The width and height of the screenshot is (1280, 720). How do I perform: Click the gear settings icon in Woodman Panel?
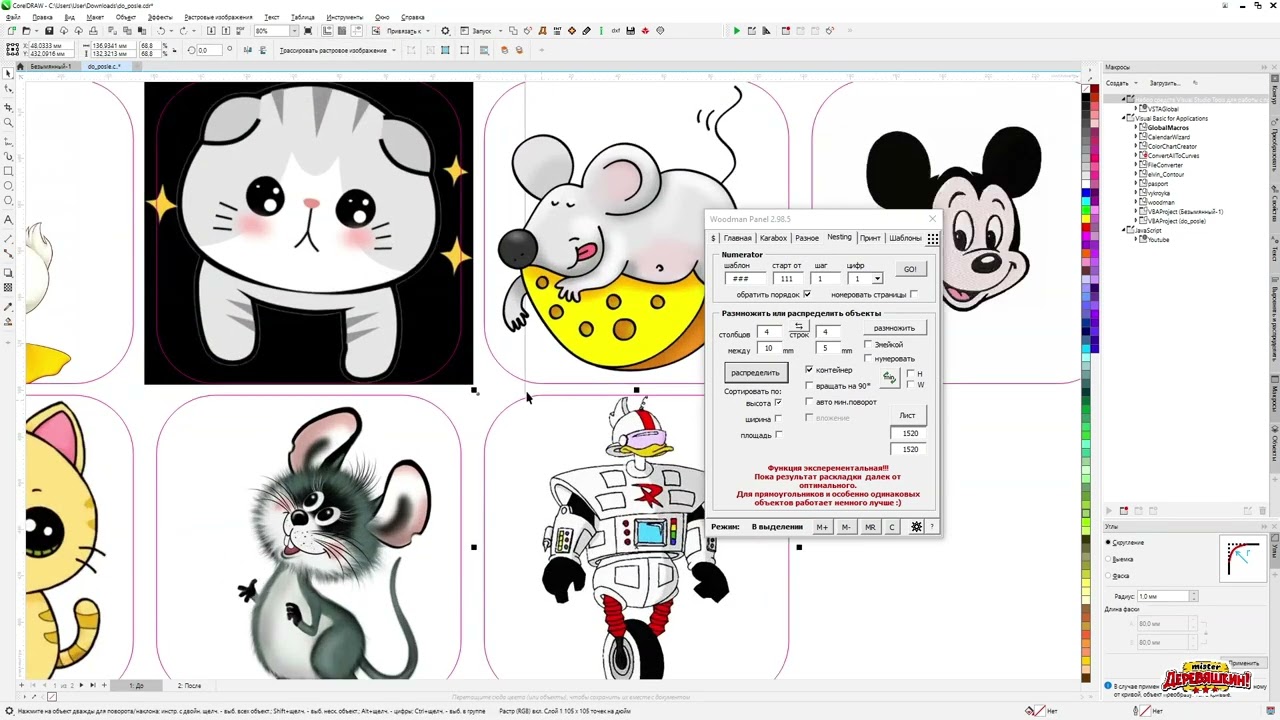tap(916, 527)
